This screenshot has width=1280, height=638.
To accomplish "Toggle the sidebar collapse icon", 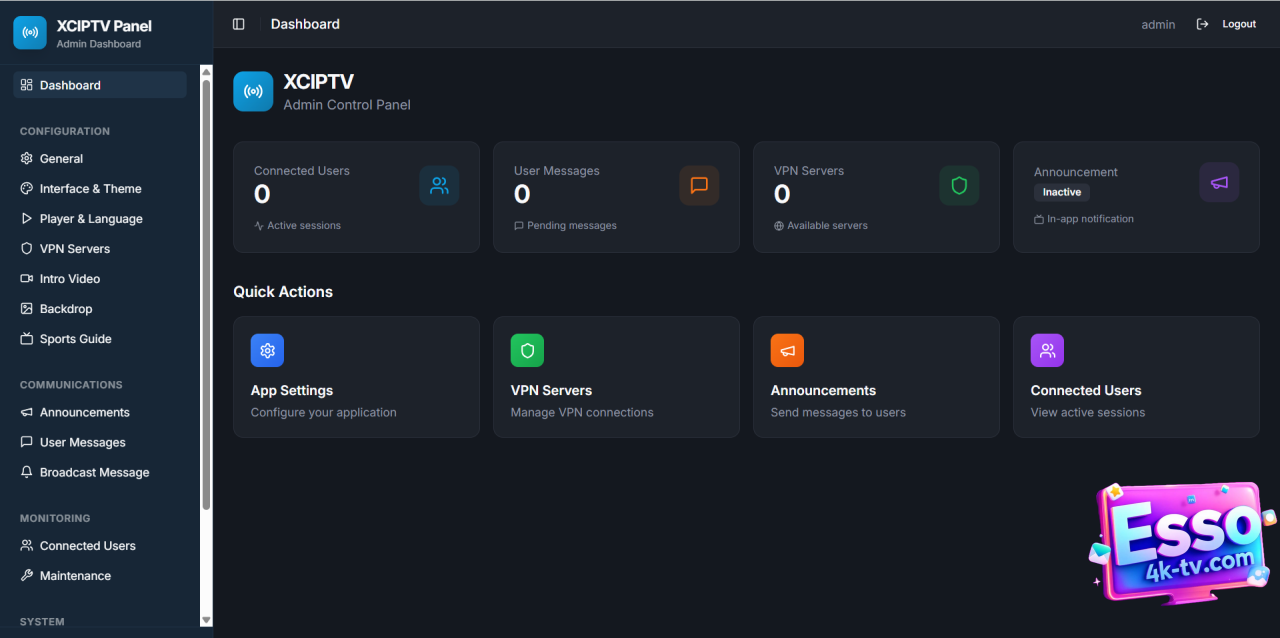I will pyautogui.click(x=238, y=24).
